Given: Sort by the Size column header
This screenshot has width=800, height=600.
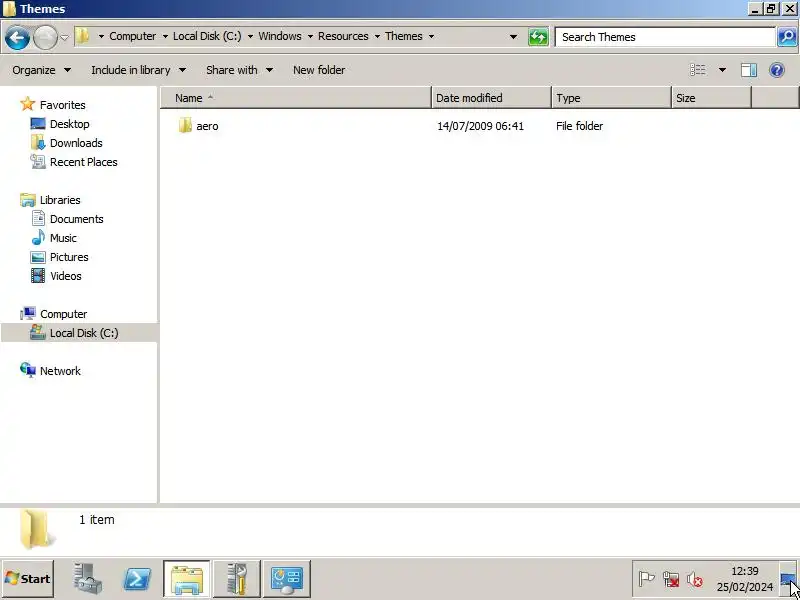Looking at the screenshot, I should click(x=711, y=98).
